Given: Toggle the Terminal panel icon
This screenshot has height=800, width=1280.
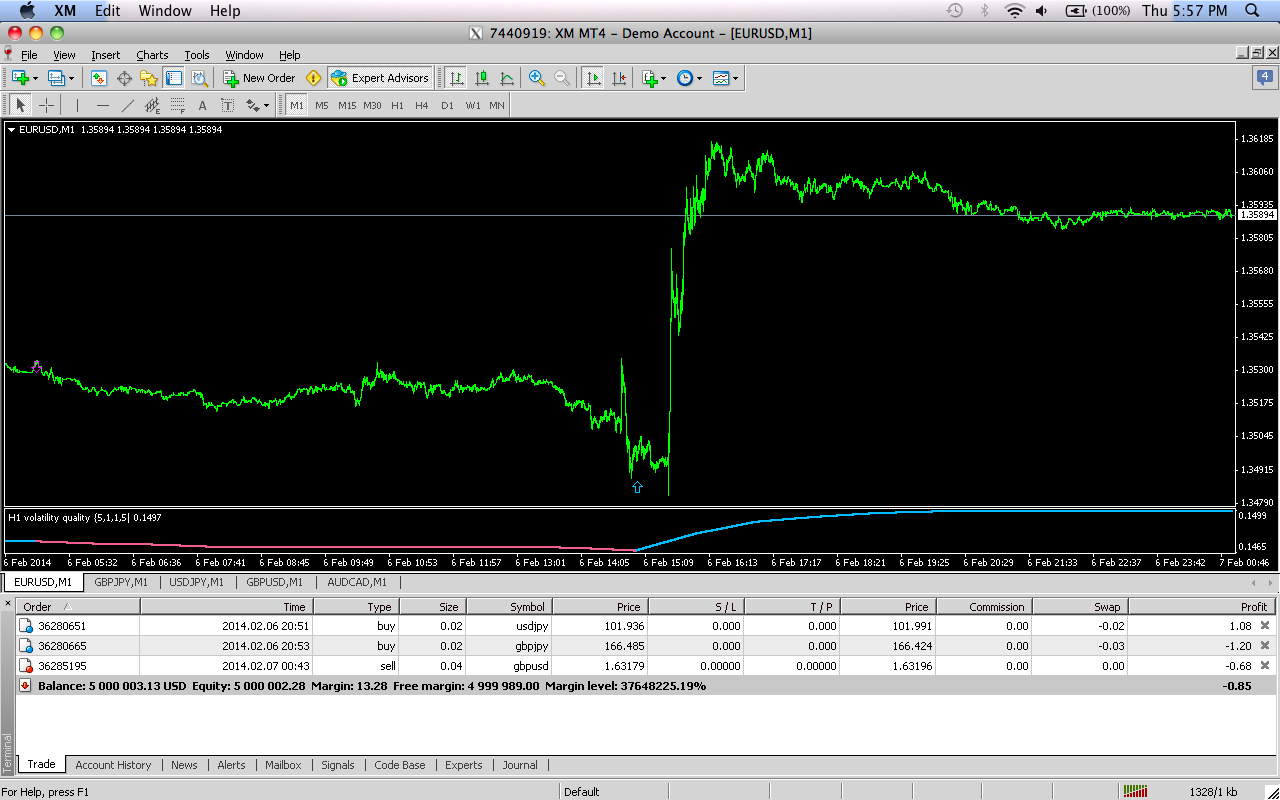Looking at the screenshot, I should point(174,78).
